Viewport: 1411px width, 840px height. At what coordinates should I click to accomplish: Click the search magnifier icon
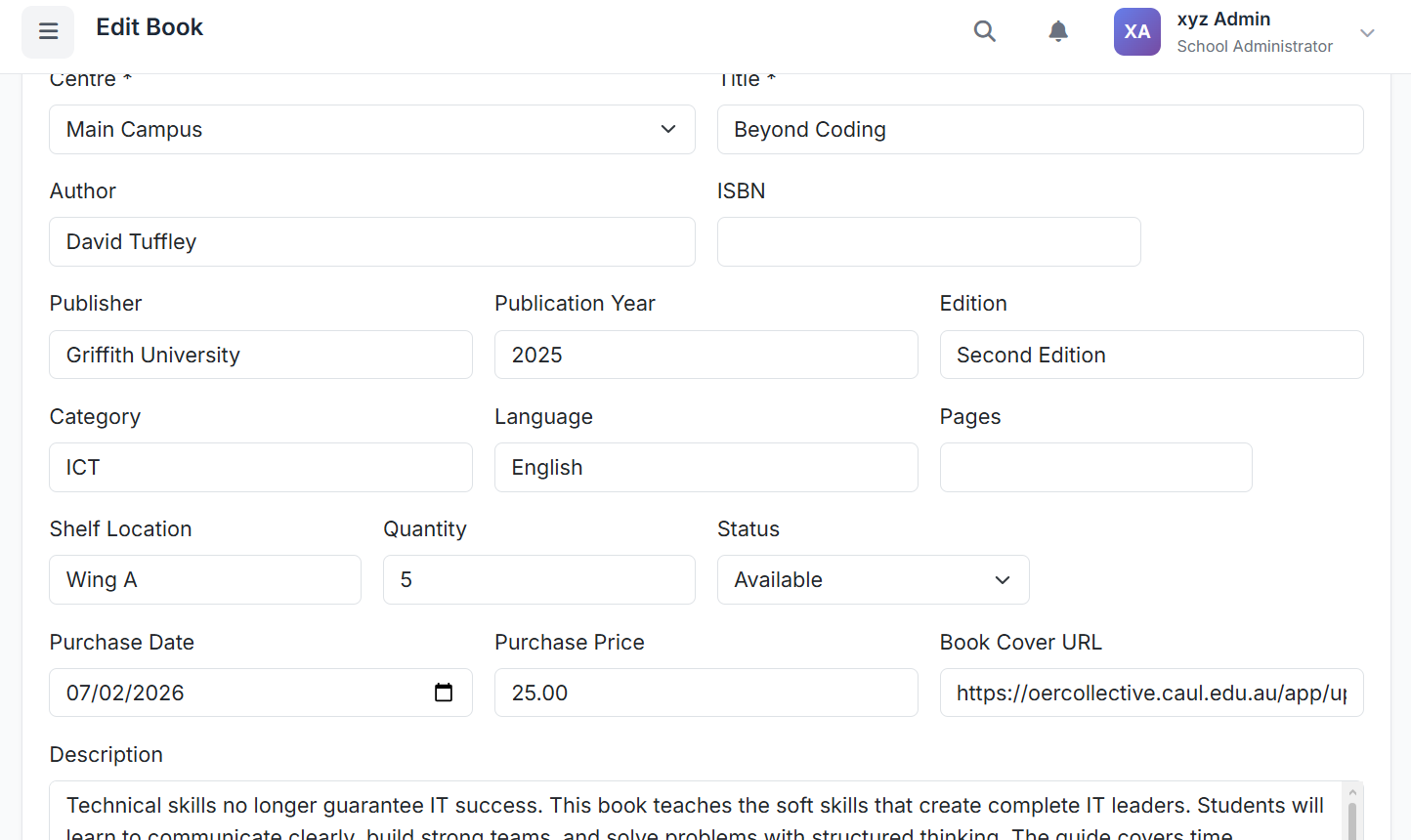coord(984,31)
